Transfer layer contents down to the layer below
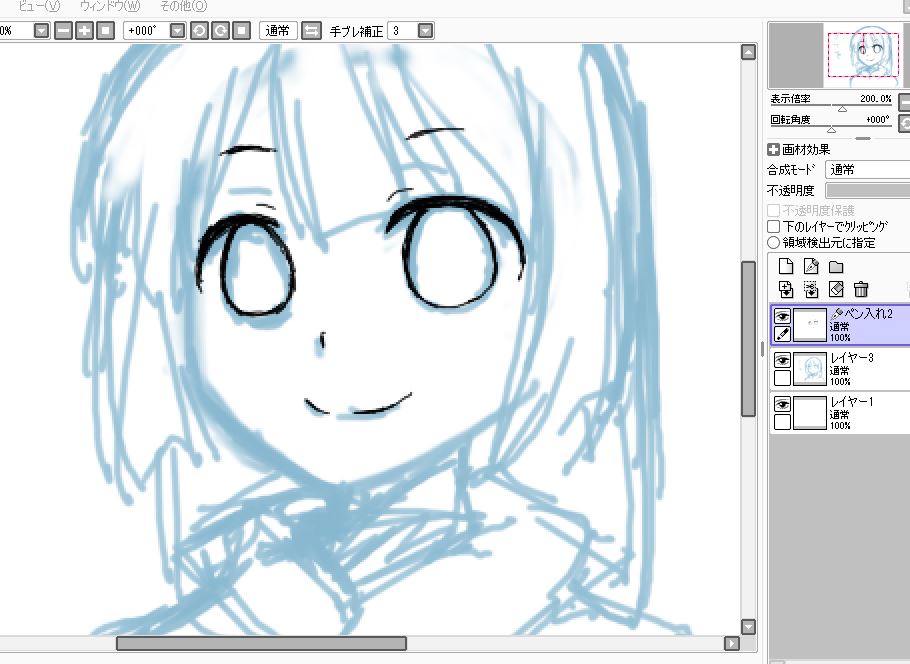This screenshot has width=910, height=664. coord(786,288)
